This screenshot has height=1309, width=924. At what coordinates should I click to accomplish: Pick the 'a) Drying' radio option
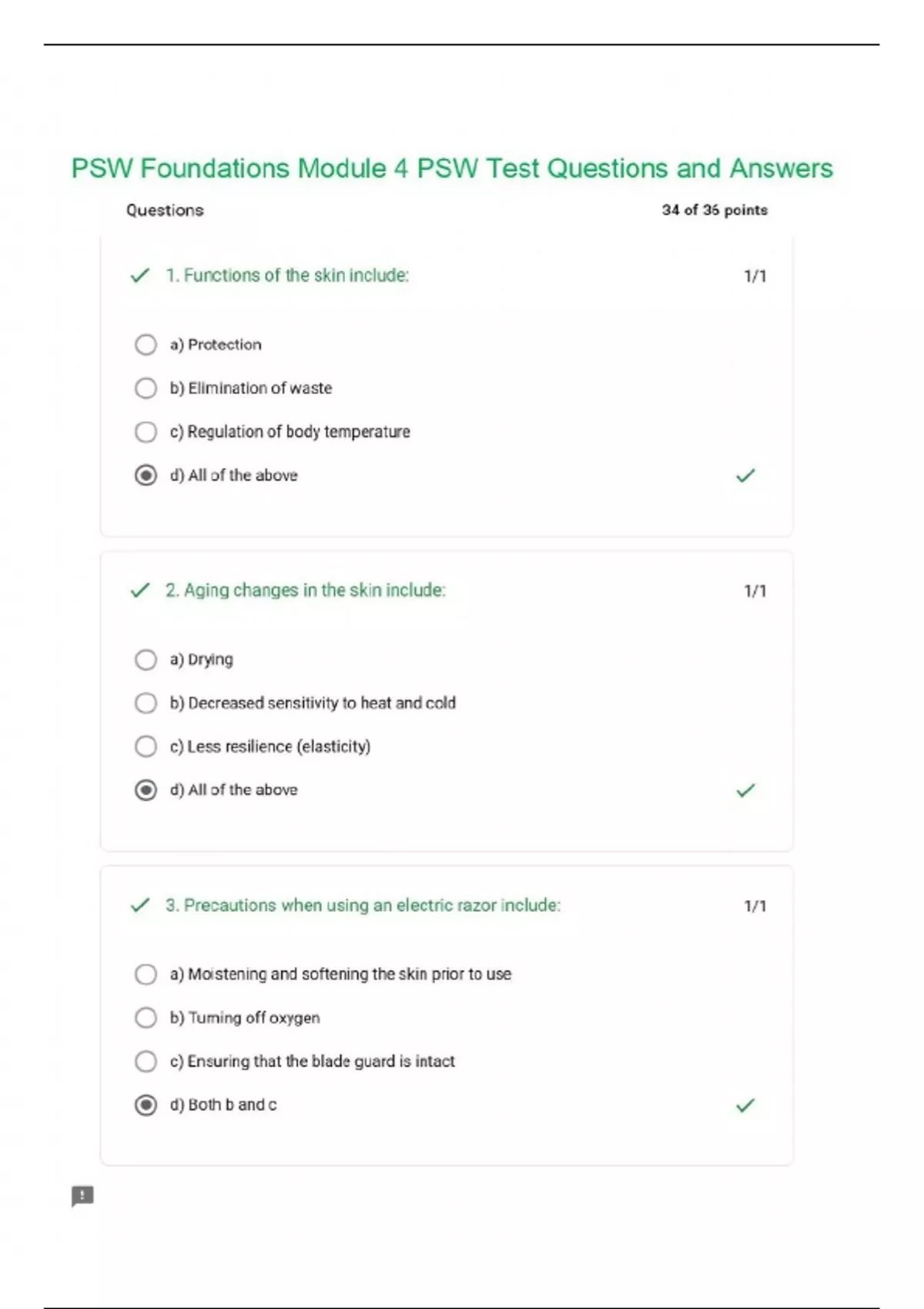146,660
